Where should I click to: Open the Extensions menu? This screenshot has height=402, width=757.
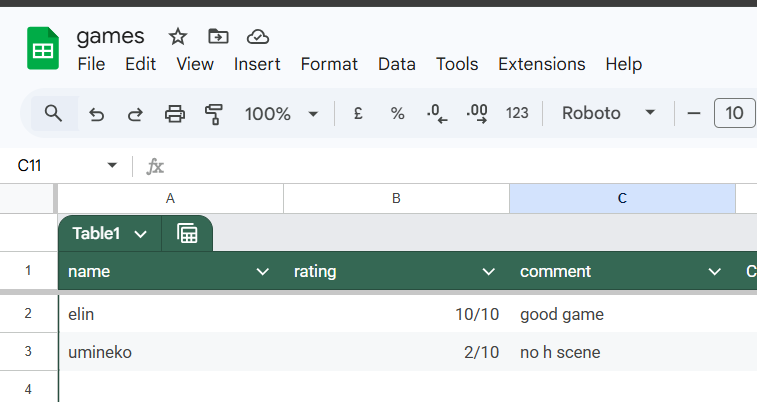pyautogui.click(x=542, y=64)
